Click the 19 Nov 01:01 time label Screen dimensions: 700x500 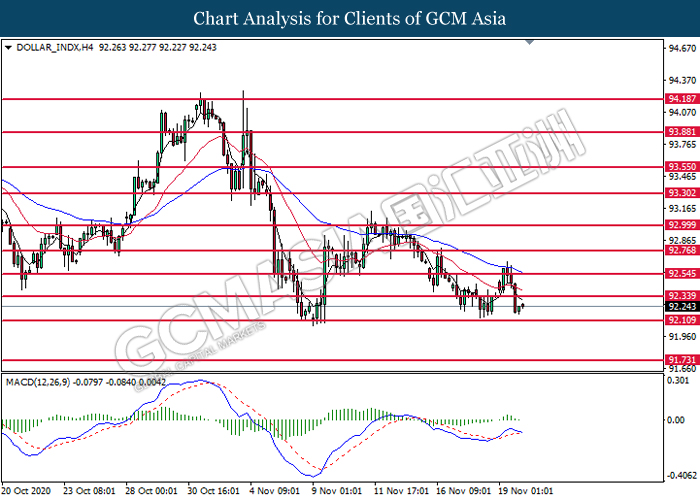click(x=525, y=491)
